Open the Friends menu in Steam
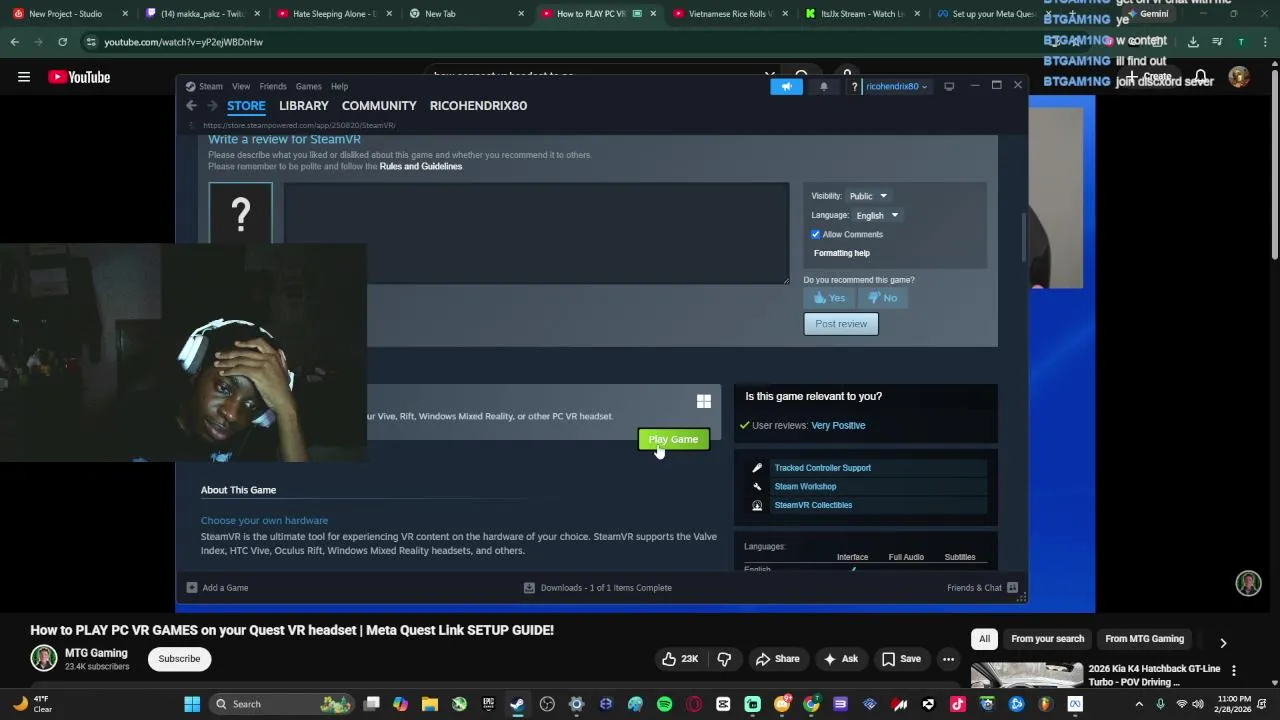Image resolution: width=1280 pixels, height=720 pixels. point(273,86)
